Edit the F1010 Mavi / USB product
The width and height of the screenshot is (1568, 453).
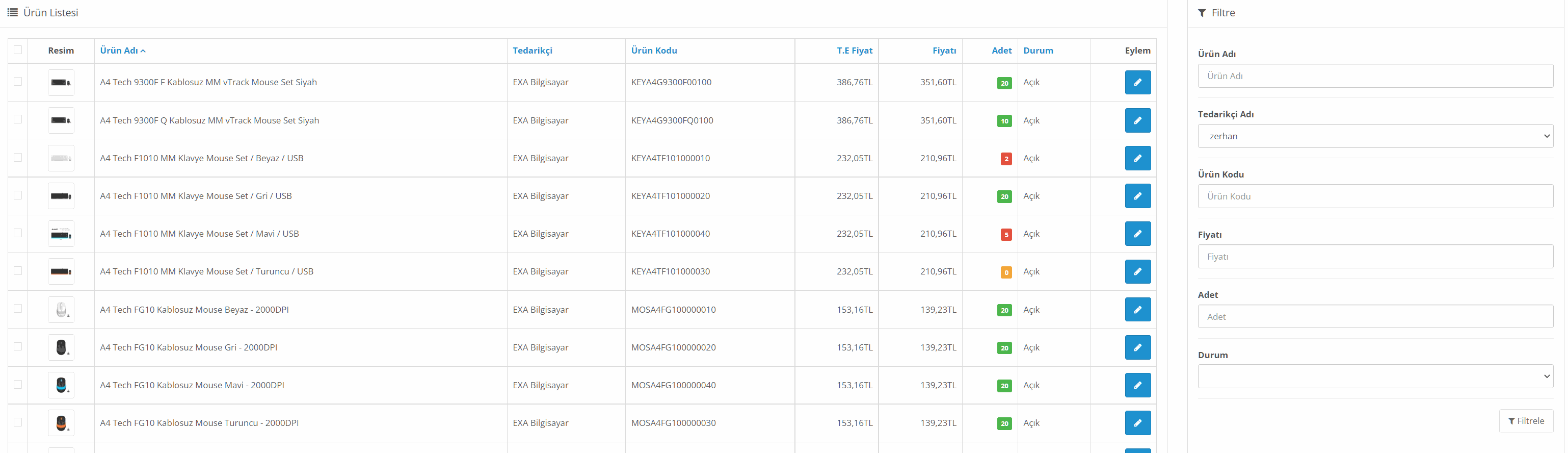click(1137, 234)
